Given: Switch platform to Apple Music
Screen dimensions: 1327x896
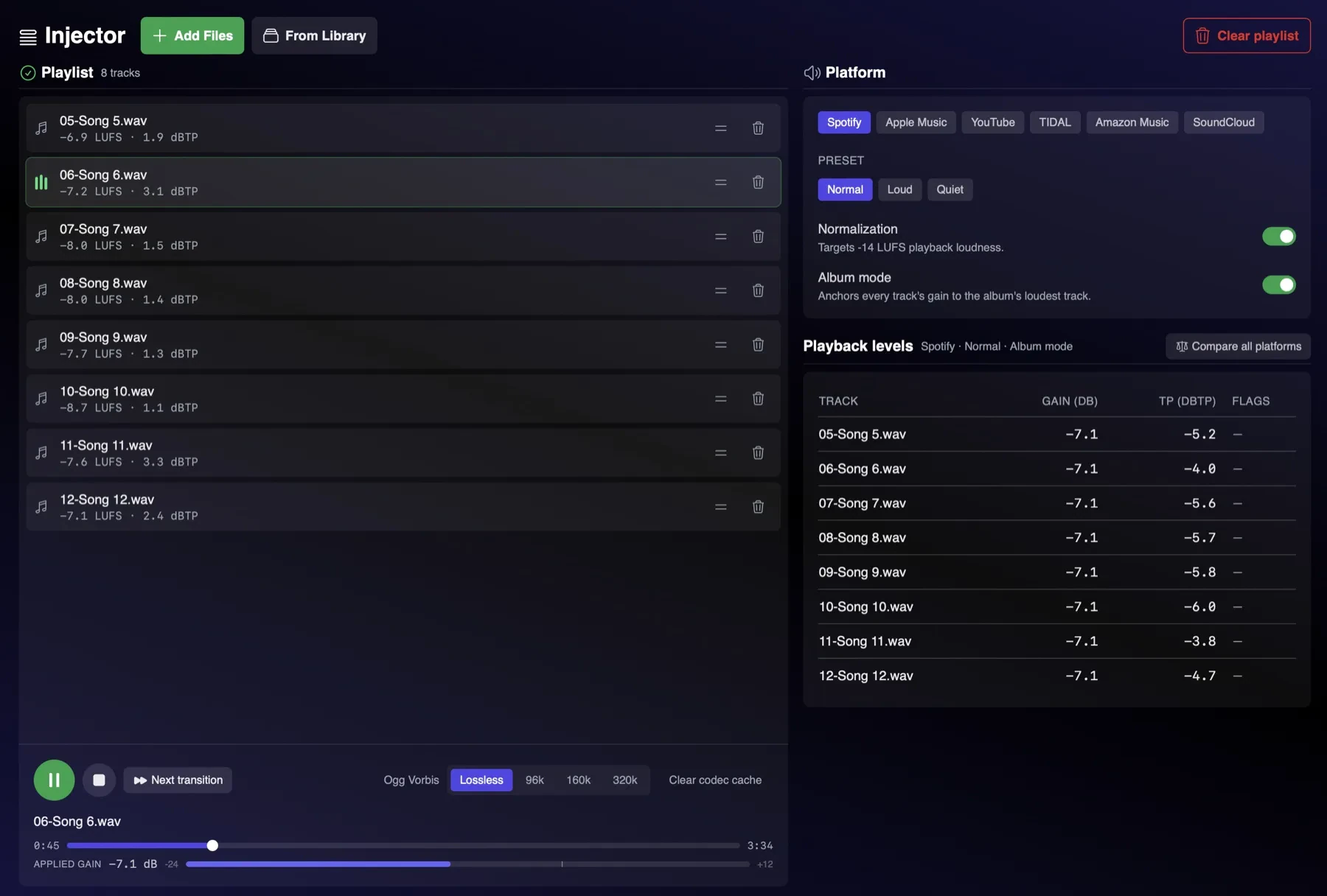Looking at the screenshot, I should (916, 122).
